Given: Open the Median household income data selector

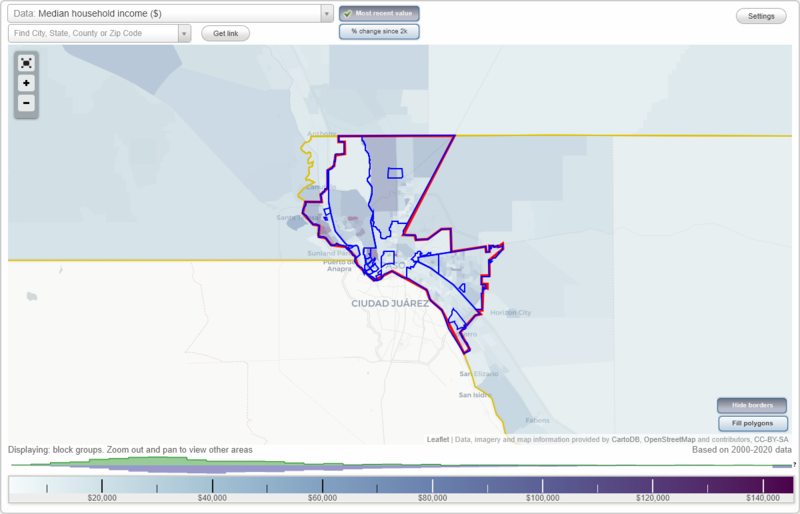Looking at the screenshot, I should 165,14.
